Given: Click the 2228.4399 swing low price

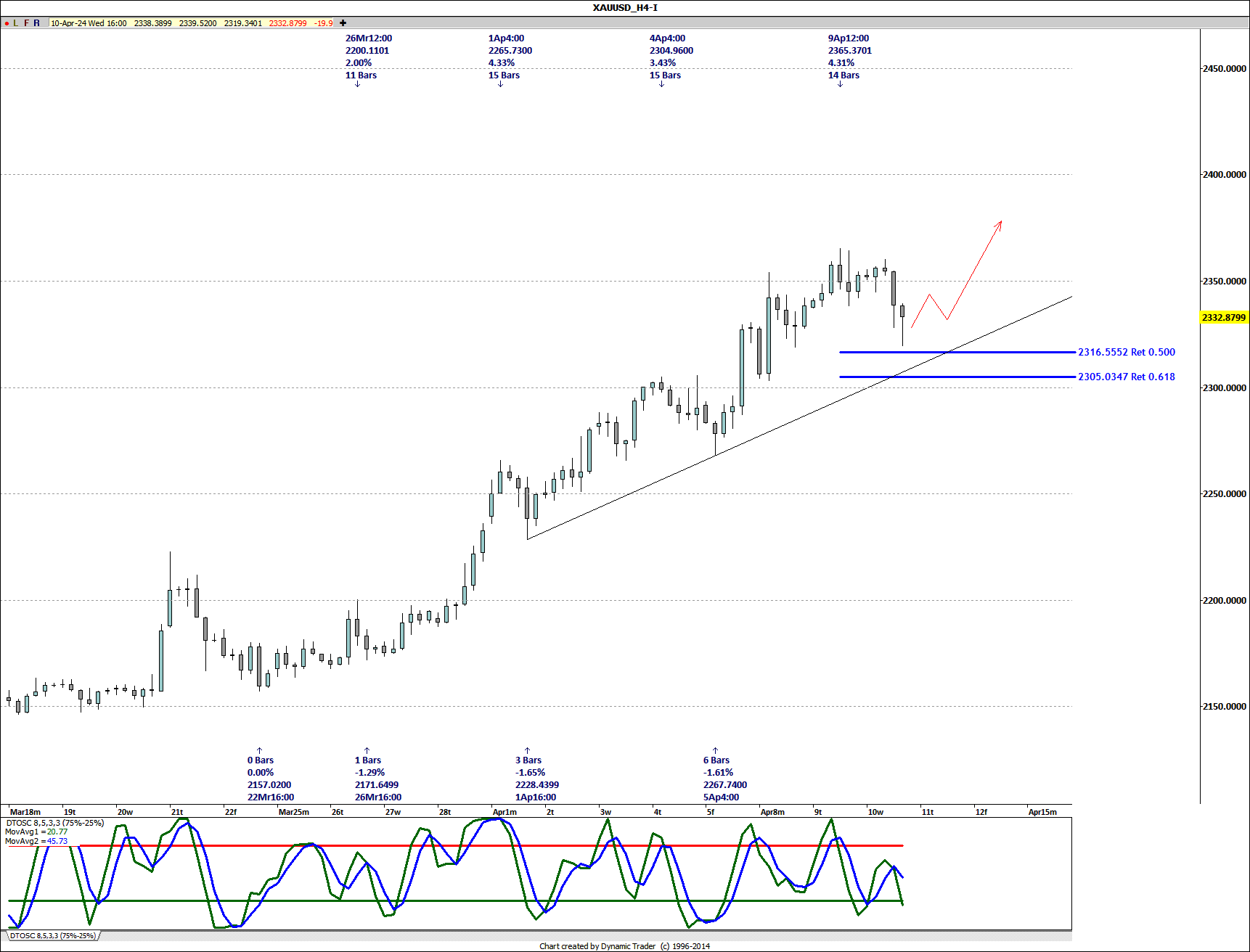Looking at the screenshot, I should [537, 785].
